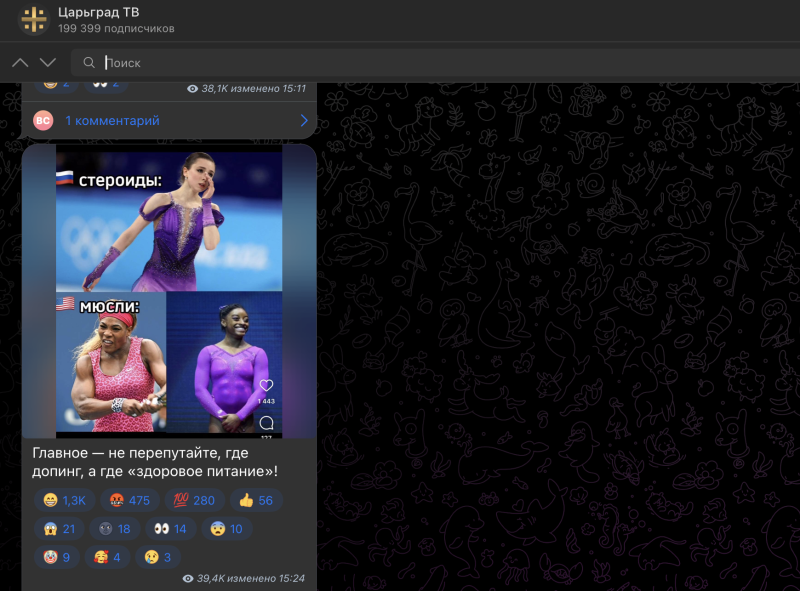
Task: Click the clown face reaction with 9
Action: coord(56,557)
